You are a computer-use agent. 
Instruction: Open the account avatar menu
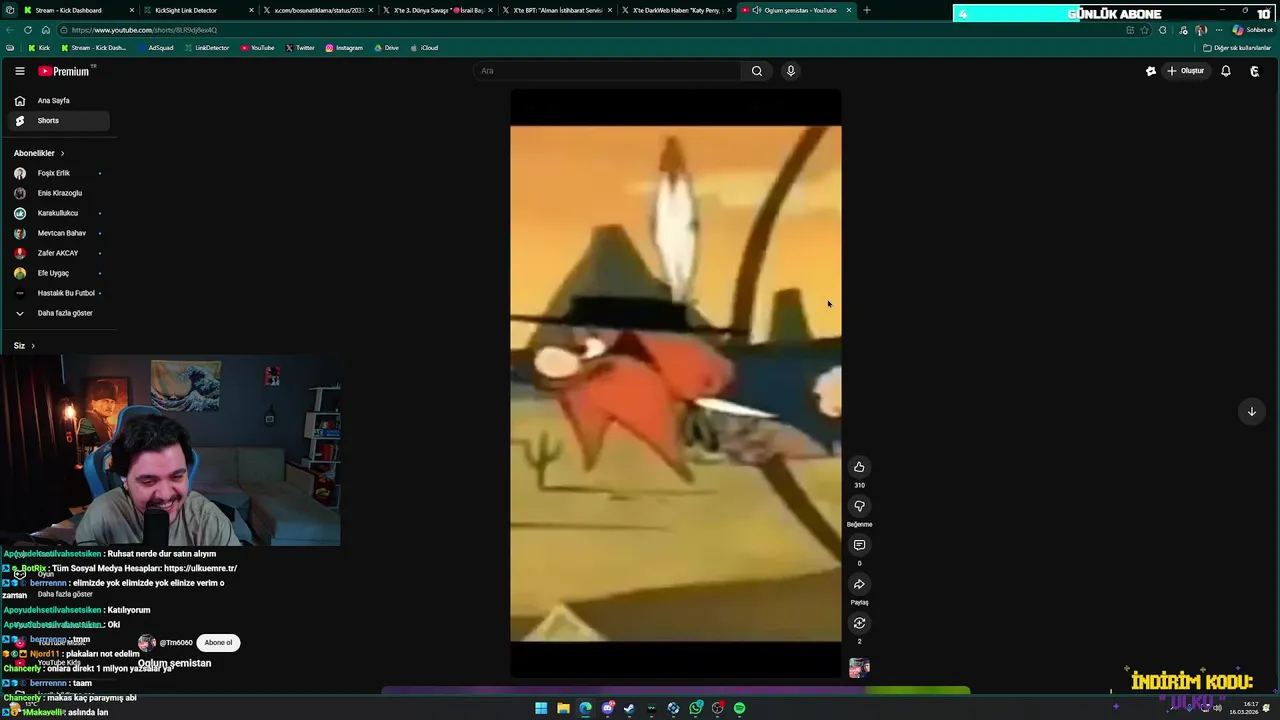pyautogui.click(x=1255, y=71)
